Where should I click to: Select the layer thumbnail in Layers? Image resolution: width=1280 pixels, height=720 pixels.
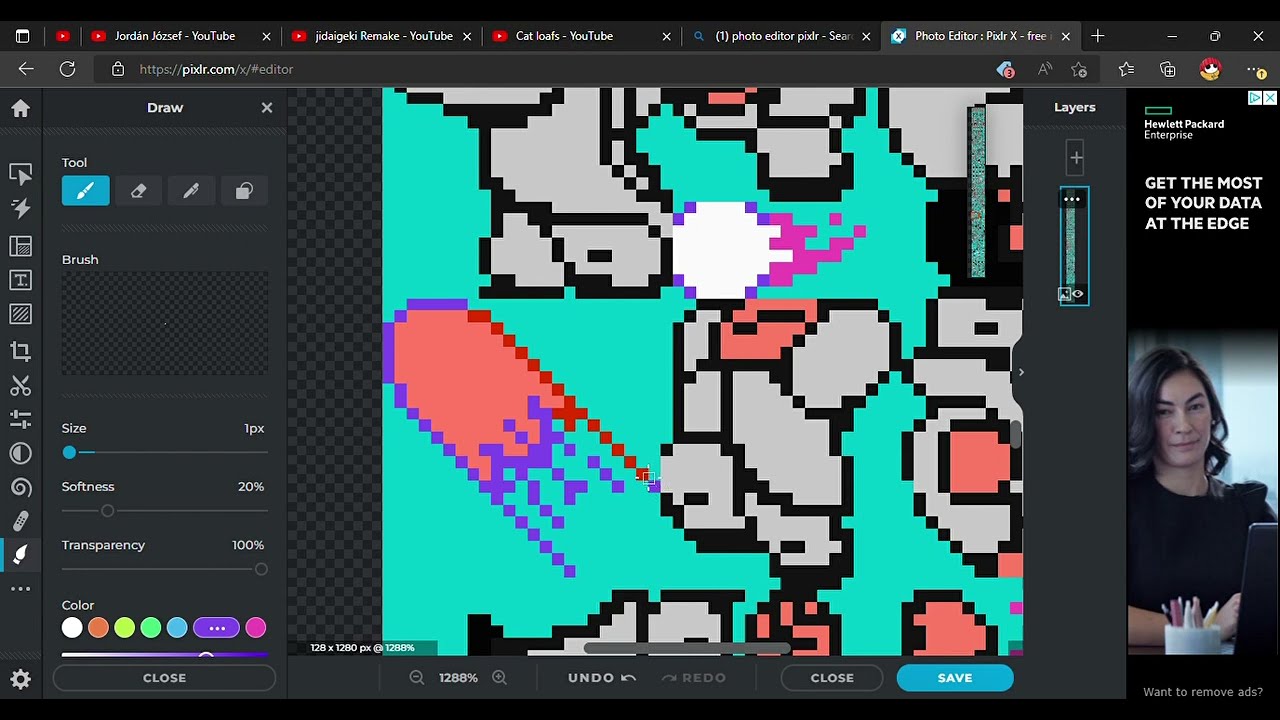click(x=1074, y=245)
